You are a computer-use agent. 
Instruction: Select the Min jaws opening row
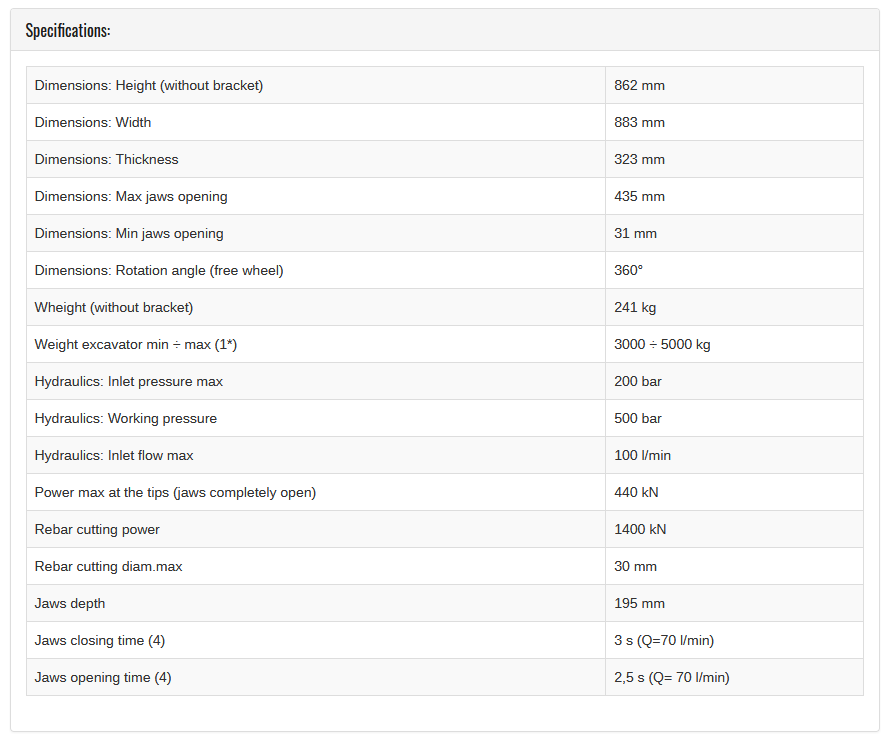[x=445, y=233]
